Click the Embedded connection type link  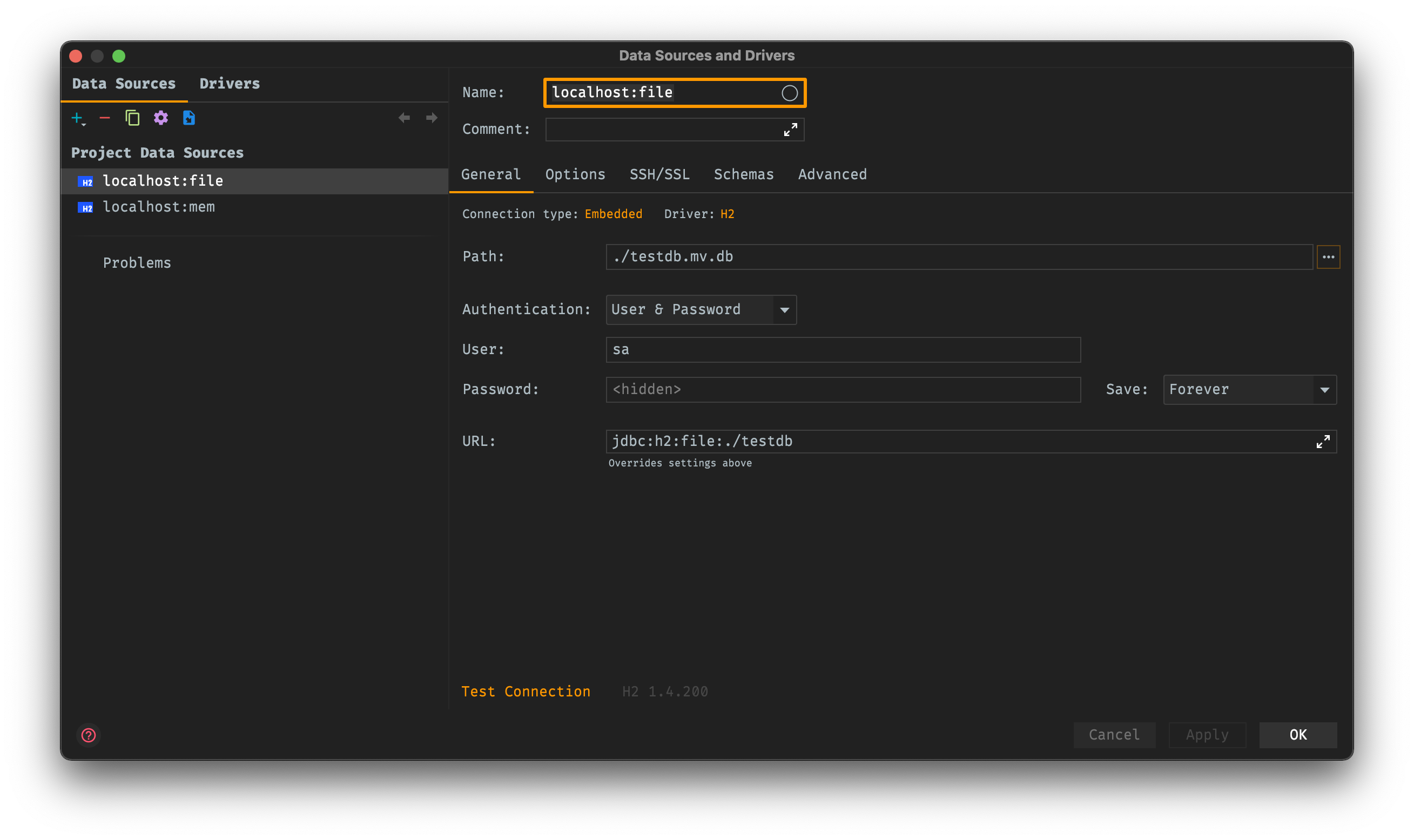click(613, 214)
